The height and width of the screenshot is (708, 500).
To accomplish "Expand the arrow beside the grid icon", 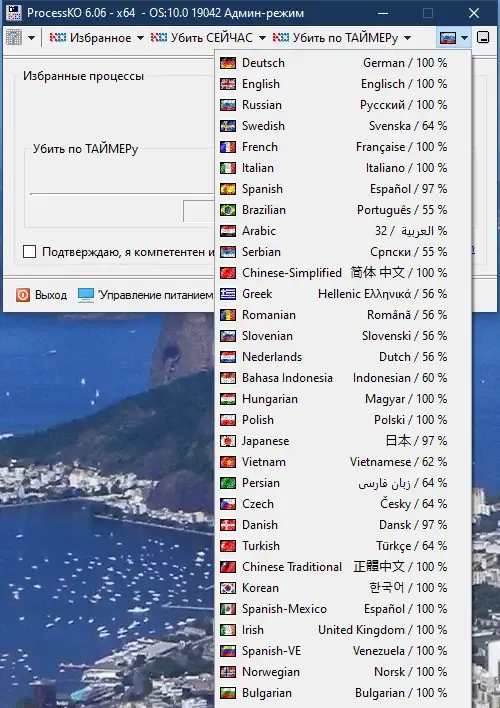I will point(31,38).
